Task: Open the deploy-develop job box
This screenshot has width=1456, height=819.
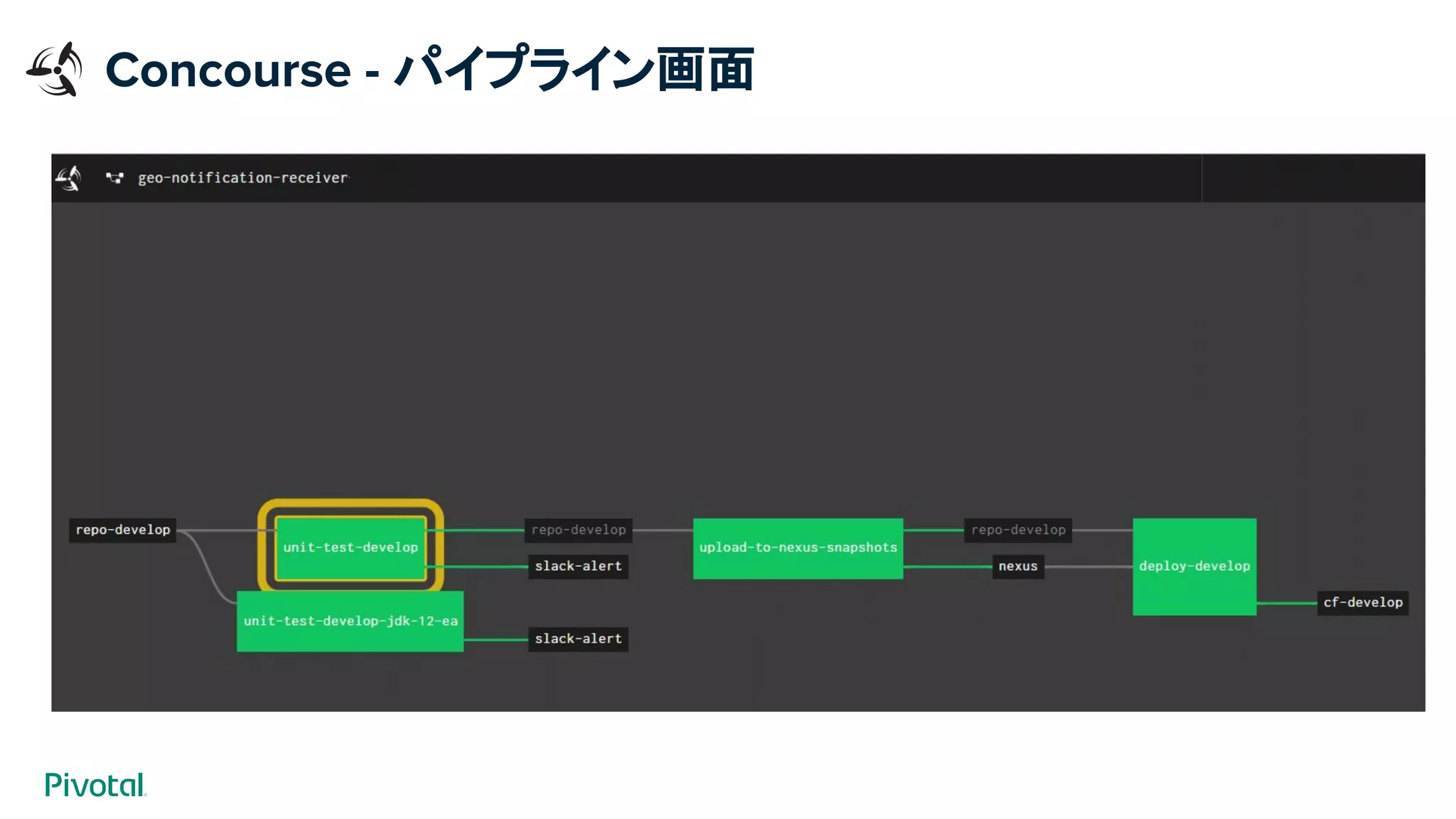Action: (x=1194, y=566)
